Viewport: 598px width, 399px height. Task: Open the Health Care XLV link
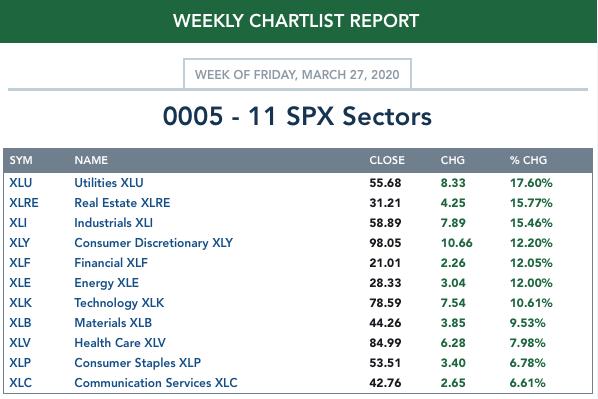(x=120, y=343)
